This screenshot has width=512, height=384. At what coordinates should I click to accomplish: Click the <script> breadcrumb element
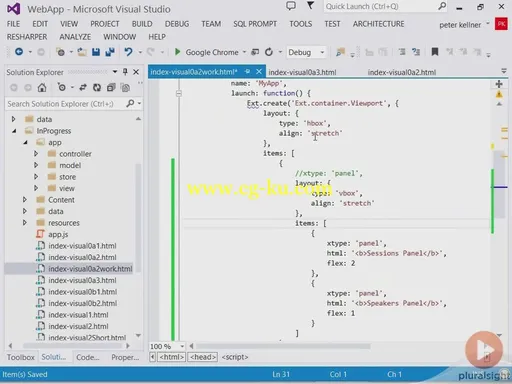click(x=235, y=357)
